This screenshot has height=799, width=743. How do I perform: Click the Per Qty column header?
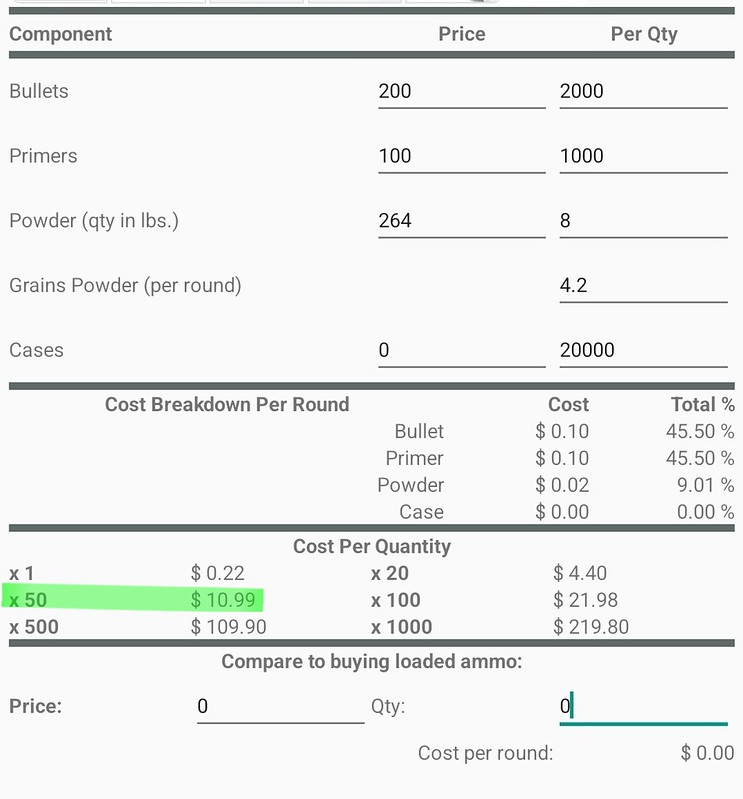coord(644,34)
